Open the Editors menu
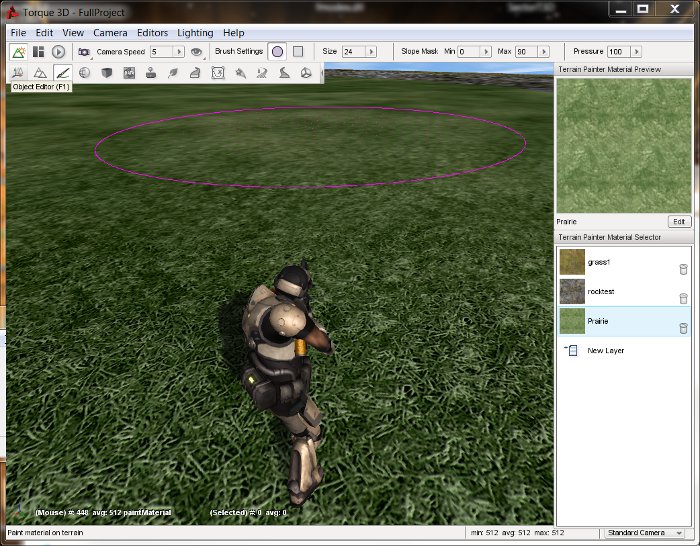 pyautogui.click(x=152, y=33)
